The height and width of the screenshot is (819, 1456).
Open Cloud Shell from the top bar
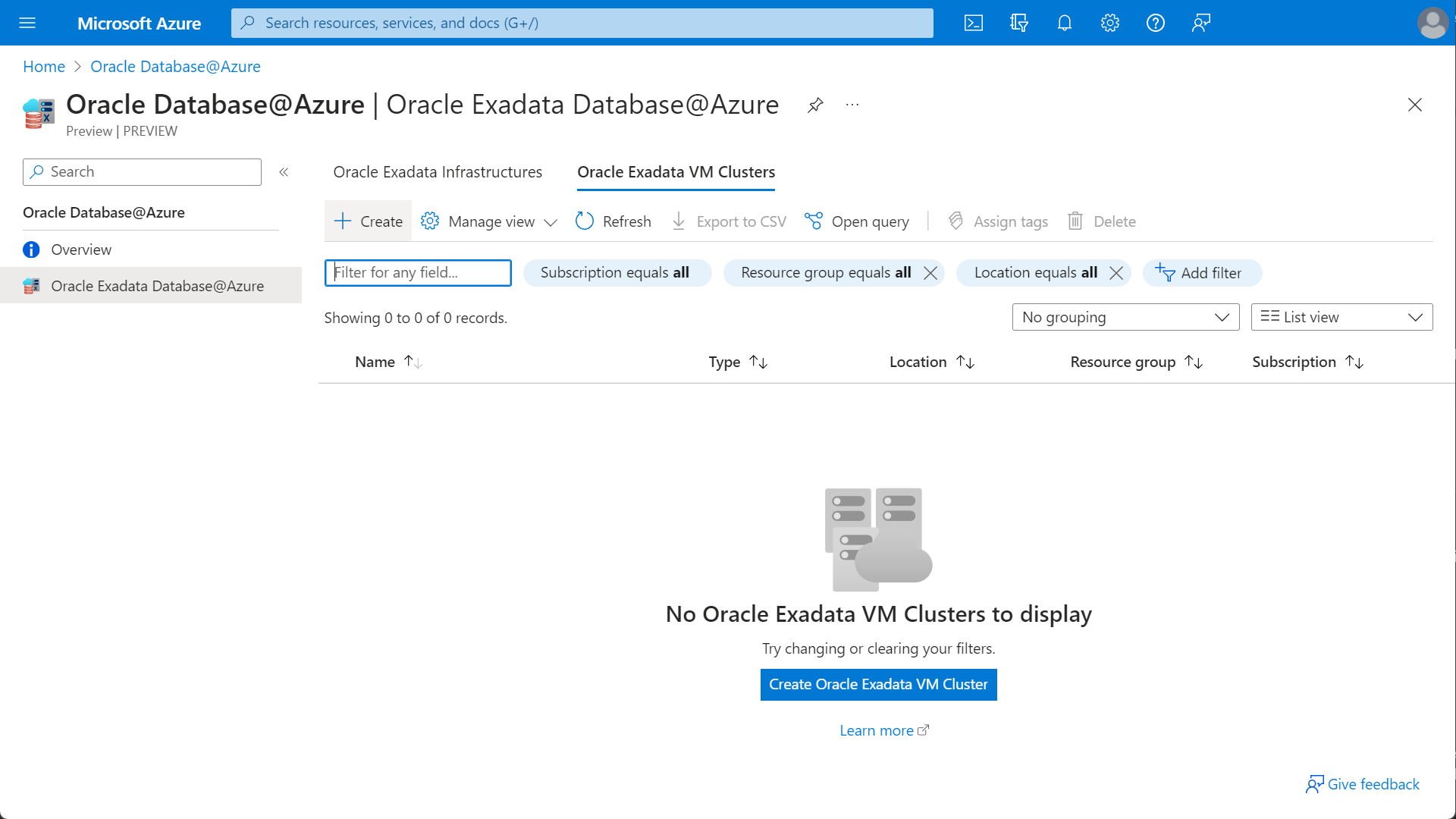pyautogui.click(x=974, y=23)
